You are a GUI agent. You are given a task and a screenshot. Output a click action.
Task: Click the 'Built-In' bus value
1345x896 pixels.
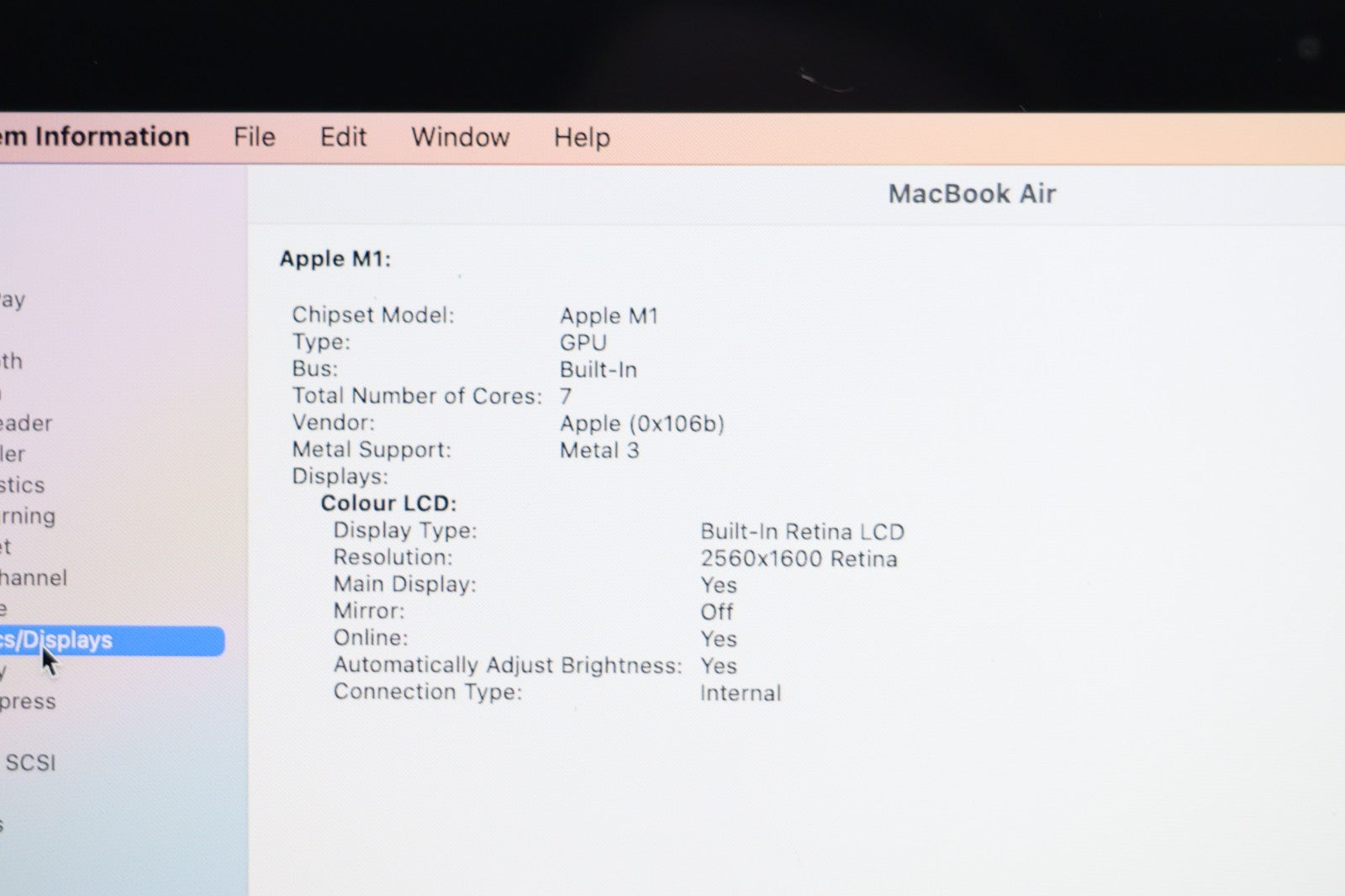(599, 370)
